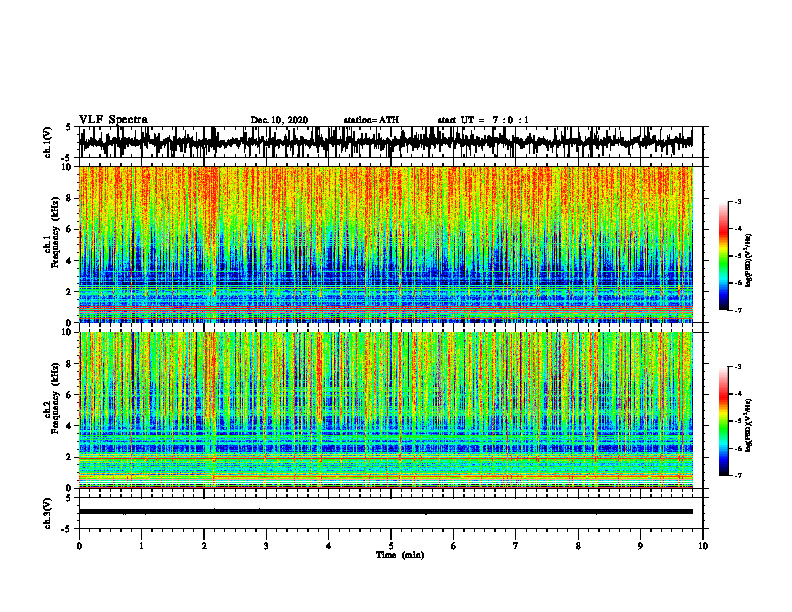Click the ch.1(V) waveform axis label
Image resolution: width=792 pixels, height=612 pixels.
pos(48,142)
